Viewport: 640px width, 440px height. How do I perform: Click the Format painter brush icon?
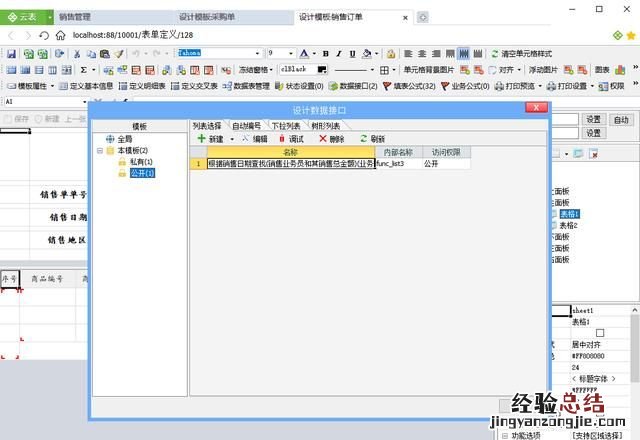pos(119,53)
